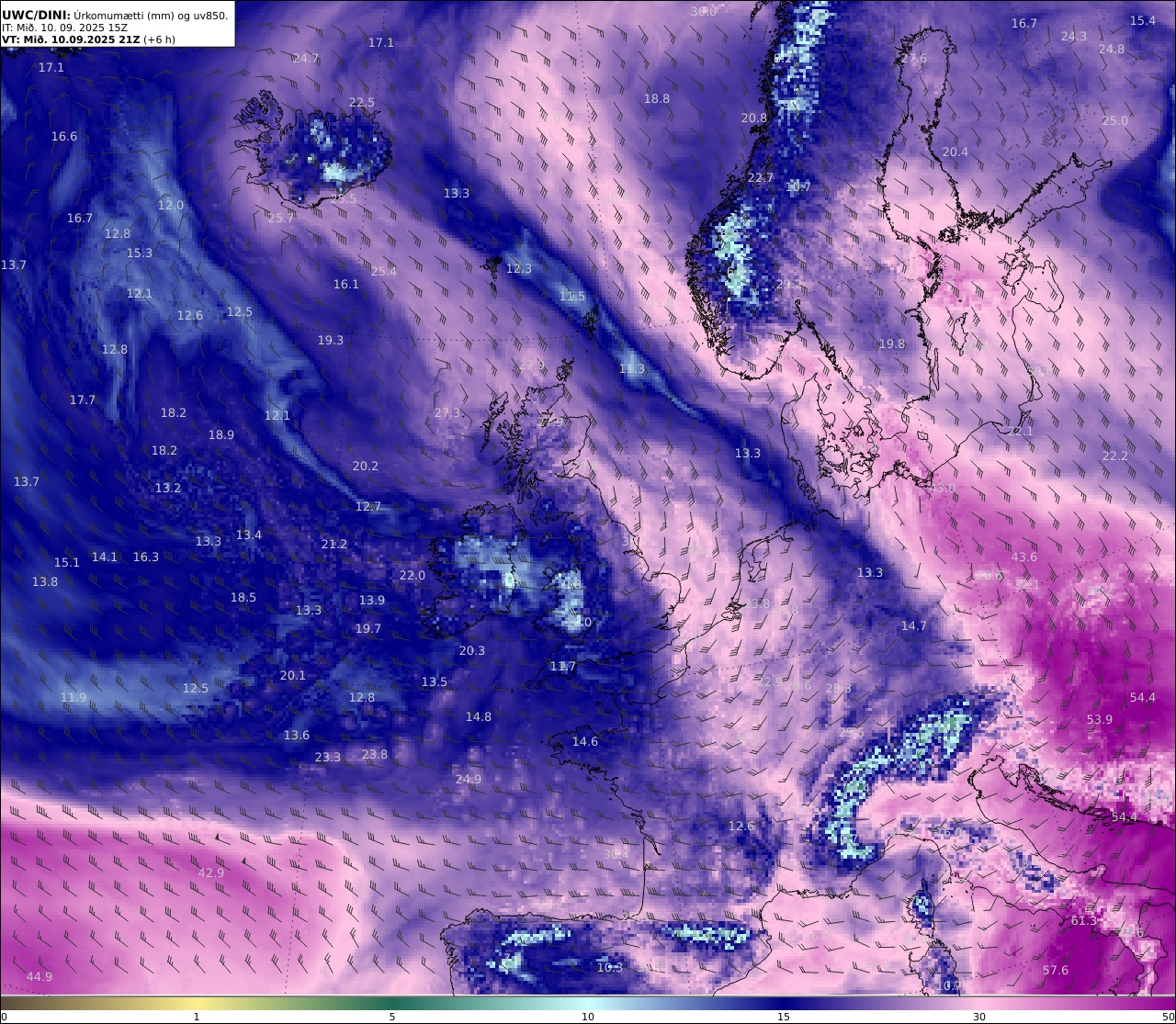Select the 19.8 value over Sweden
The height and width of the screenshot is (1024, 1176).
point(892,343)
